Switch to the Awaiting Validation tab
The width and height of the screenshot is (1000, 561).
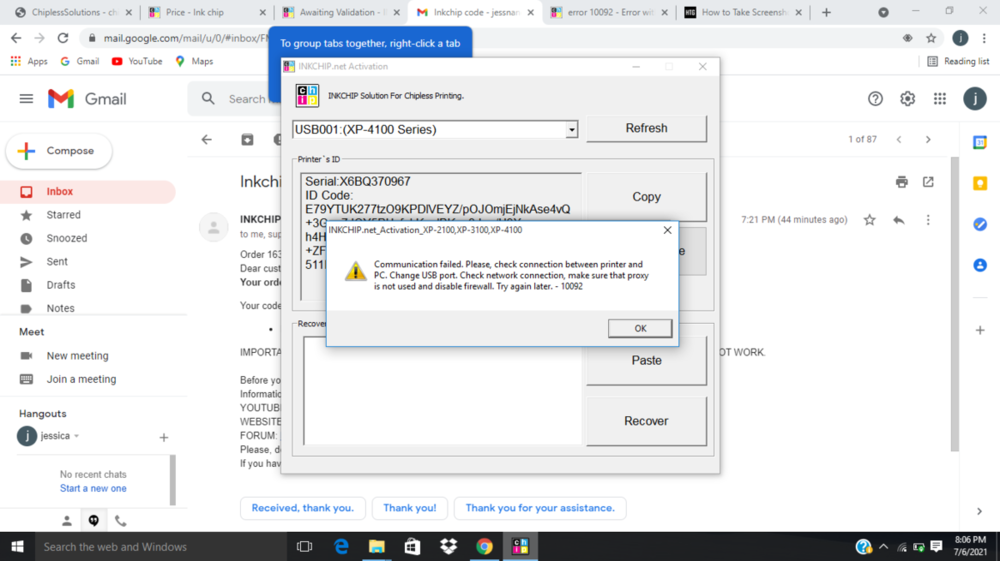coord(341,12)
